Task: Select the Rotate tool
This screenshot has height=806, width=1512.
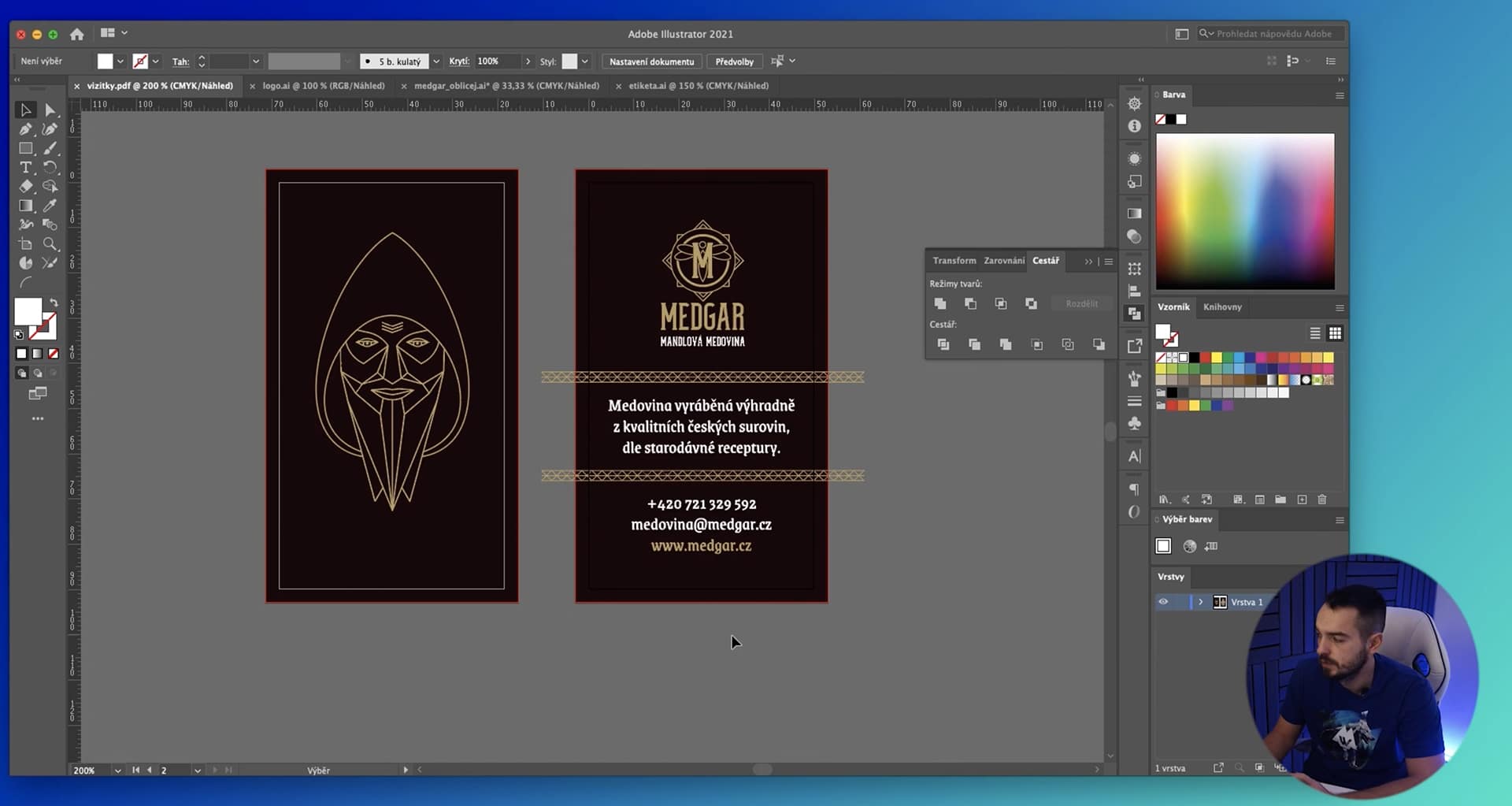Action: pyautogui.click(x=50, y=167)
